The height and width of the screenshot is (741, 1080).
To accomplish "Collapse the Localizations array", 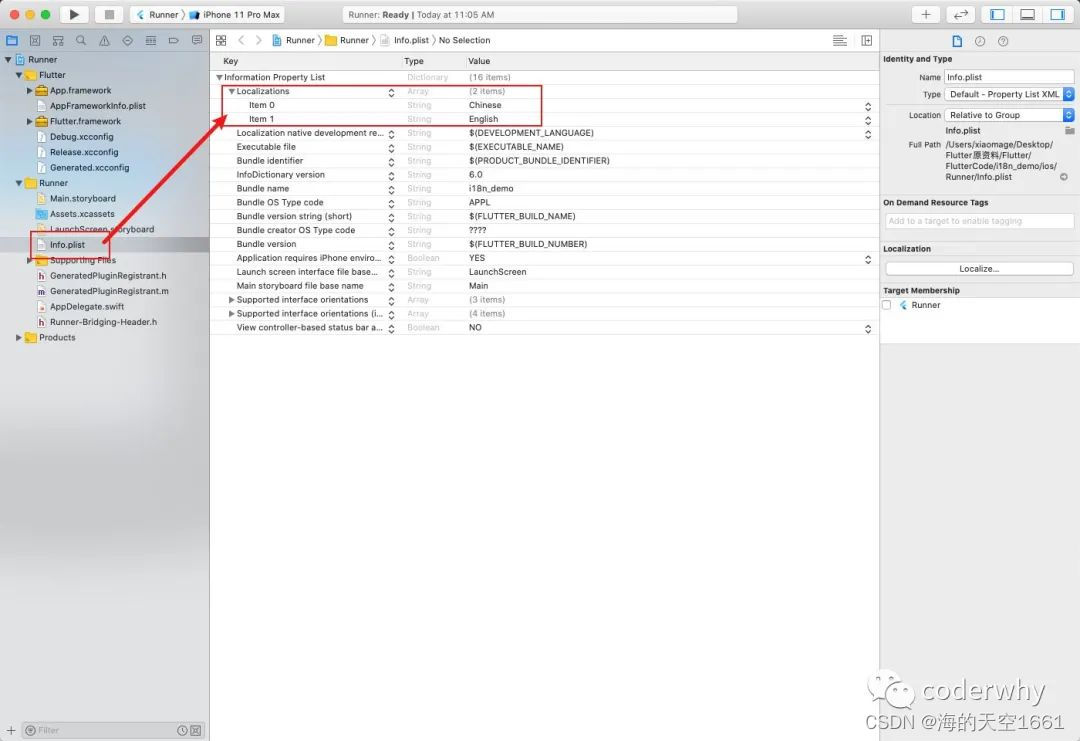I will [x=232, y=91].
